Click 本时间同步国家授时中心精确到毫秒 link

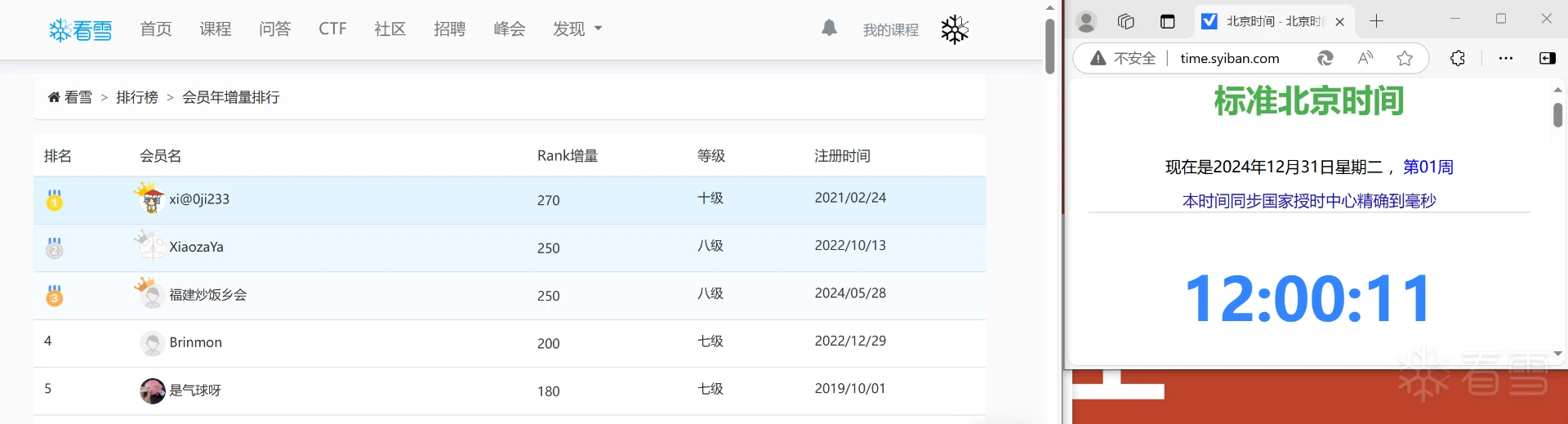(x=1309, y=200)
